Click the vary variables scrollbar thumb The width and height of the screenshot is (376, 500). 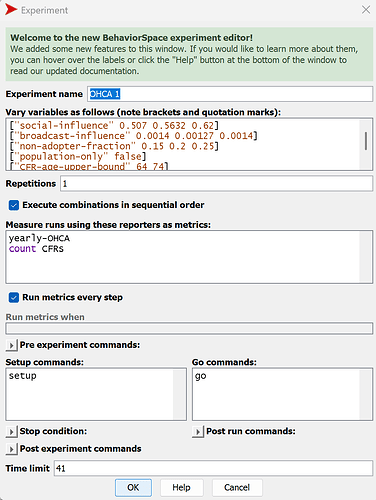tap(366, 141)
